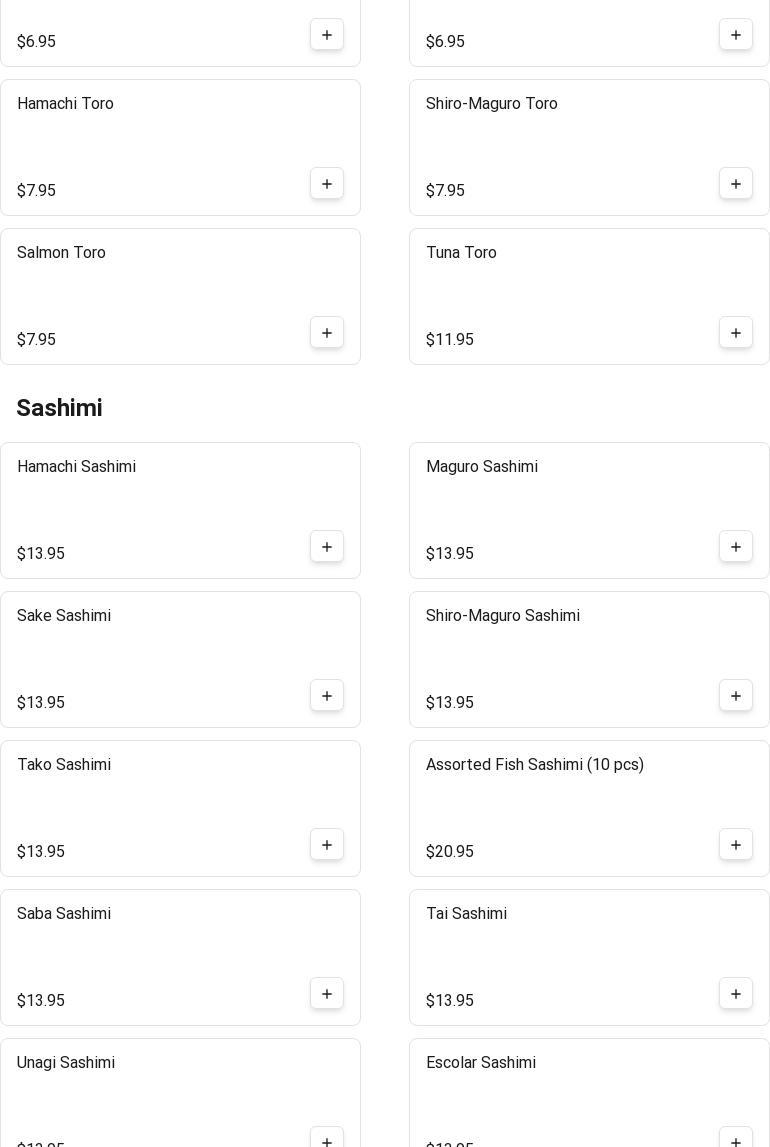Add Hamachi Sashimi using plus icon
The width and height of the screenshot is (770, 1147).
point(327,547)
